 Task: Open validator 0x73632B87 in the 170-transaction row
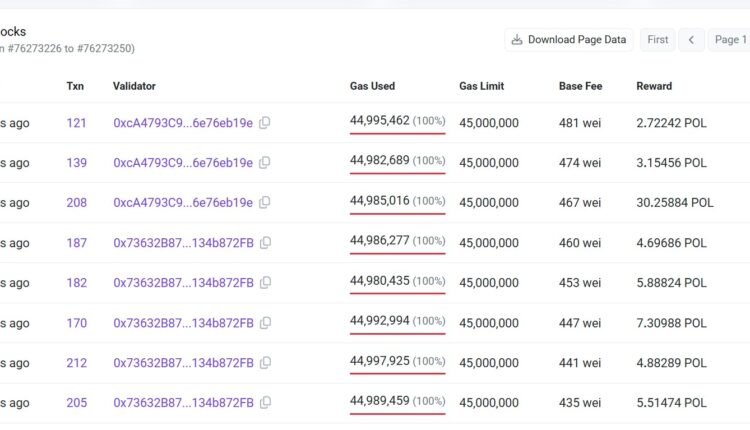tap(183, 323)
